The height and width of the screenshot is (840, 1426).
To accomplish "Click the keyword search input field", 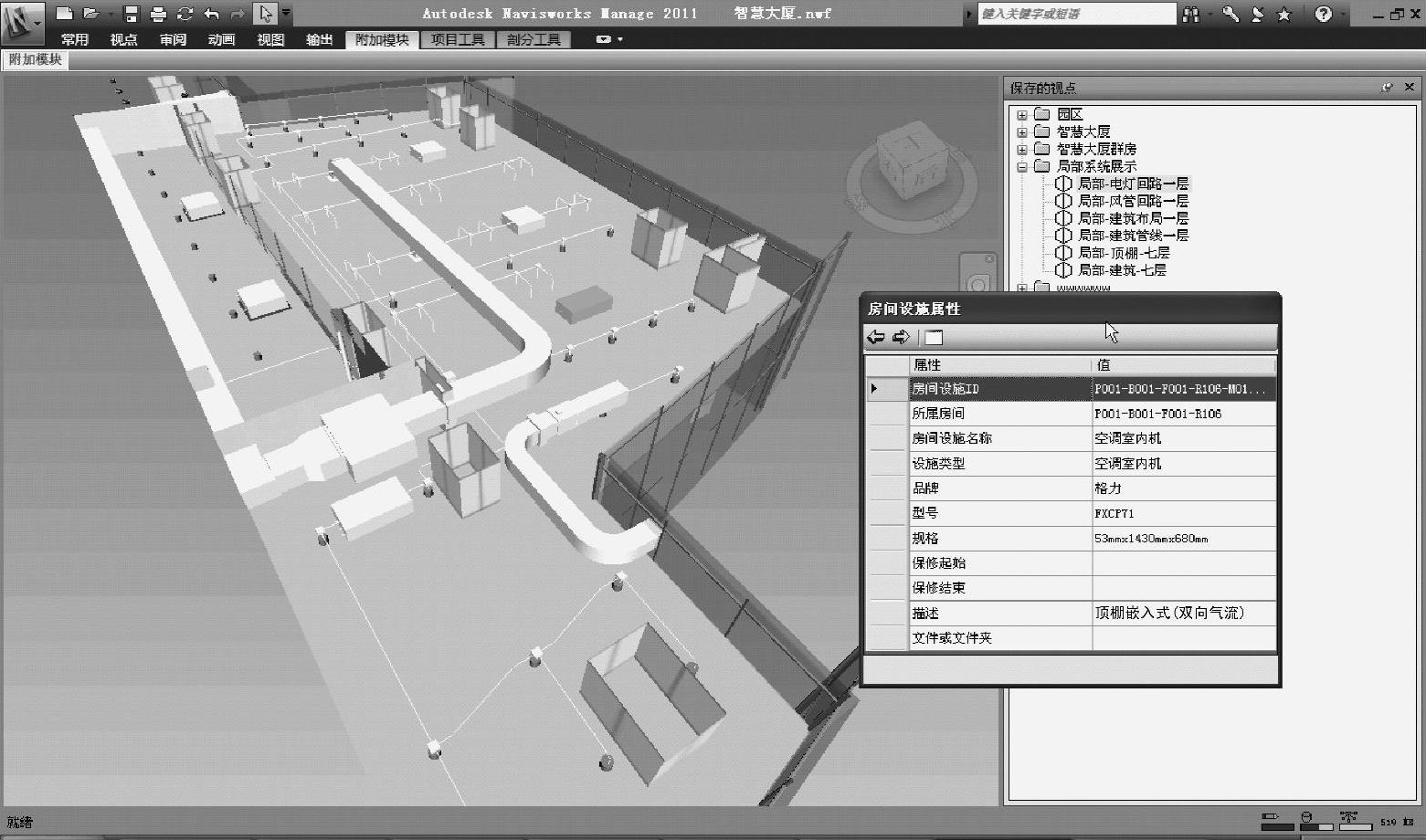I will [x=1077, y=14].
